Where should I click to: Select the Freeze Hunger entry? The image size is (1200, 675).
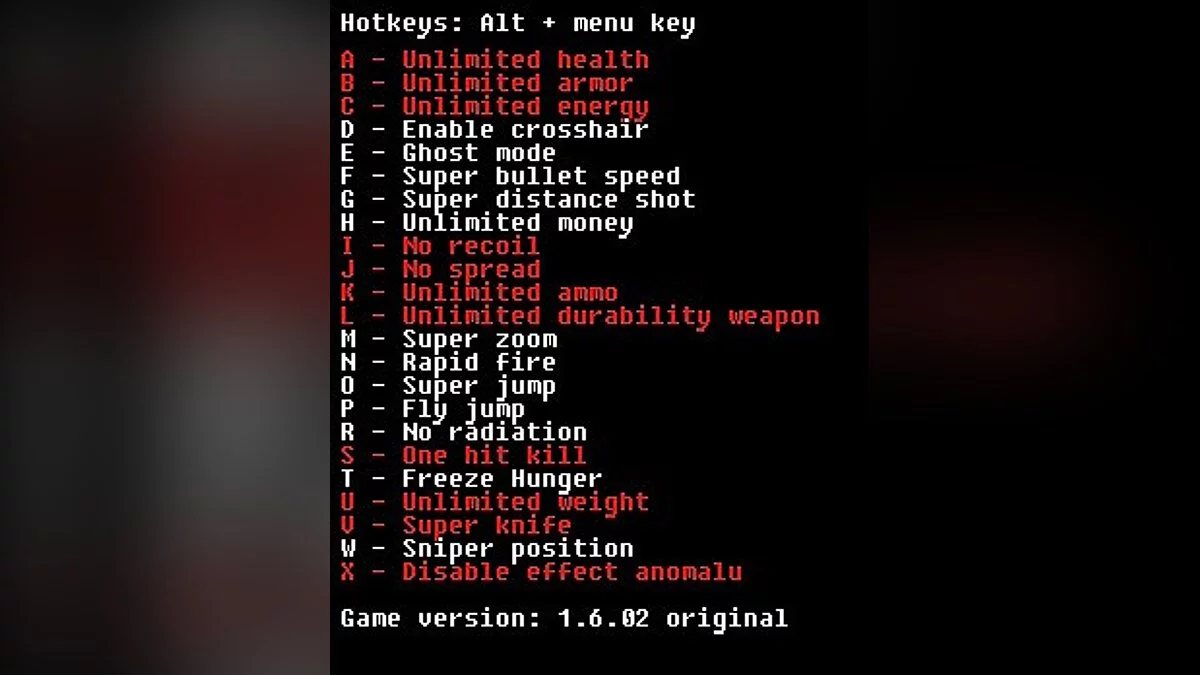[x=471, y=479]
